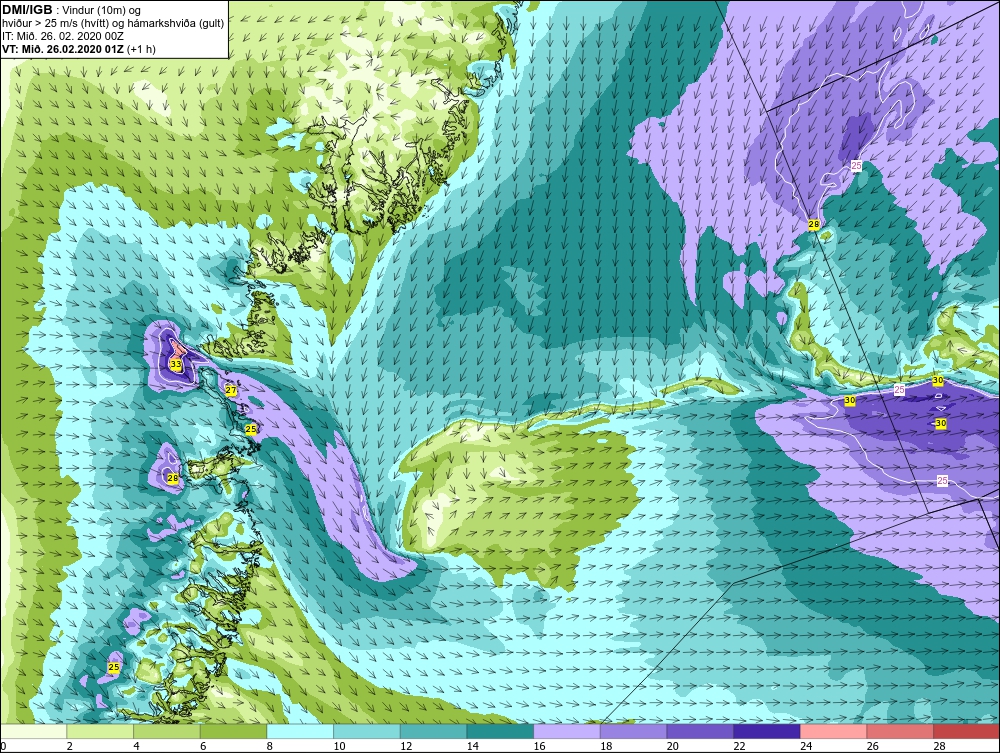Select the 0–2 m/s cream legend swatch
This screenshot has width=1000, height=753.
[34, 731]
